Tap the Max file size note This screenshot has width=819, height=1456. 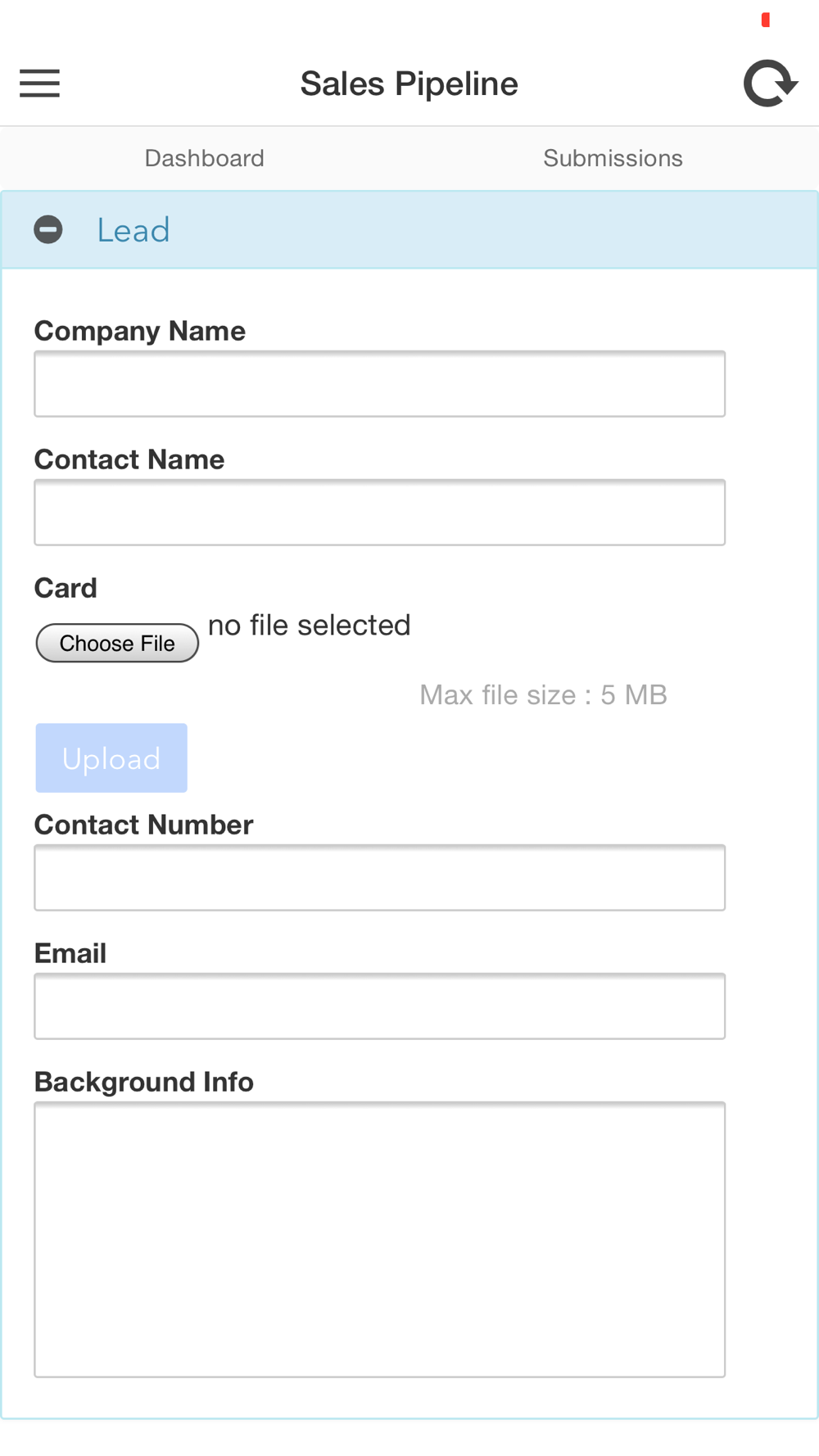(544, 695)
